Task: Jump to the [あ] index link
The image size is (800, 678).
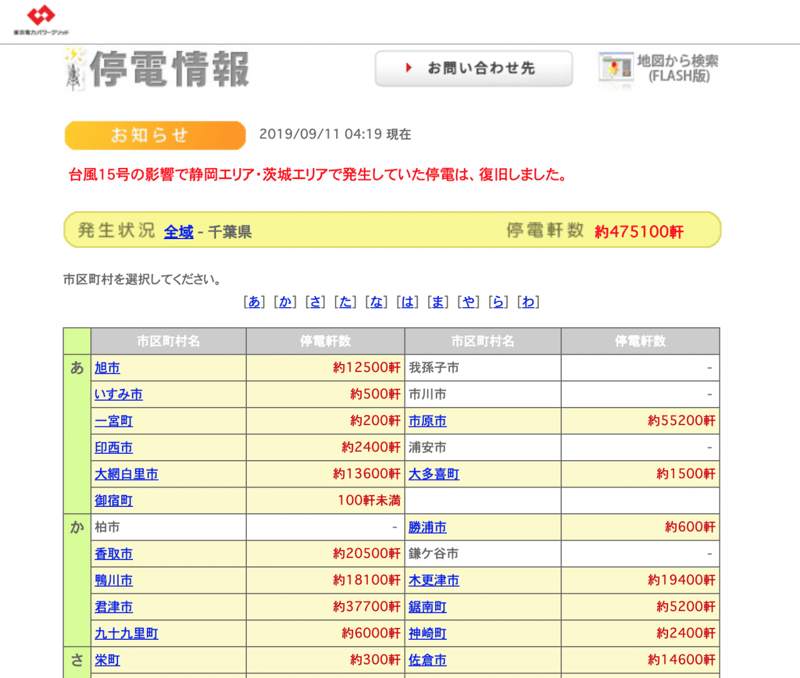Action: click(255, 302)
